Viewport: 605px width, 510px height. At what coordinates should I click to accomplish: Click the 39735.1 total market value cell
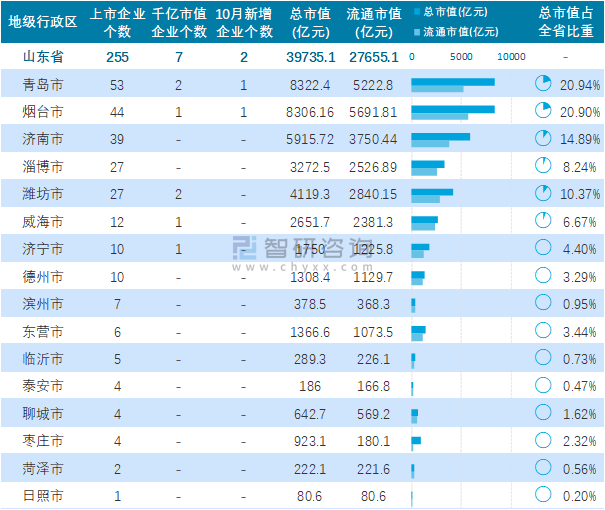pos(311,57)
